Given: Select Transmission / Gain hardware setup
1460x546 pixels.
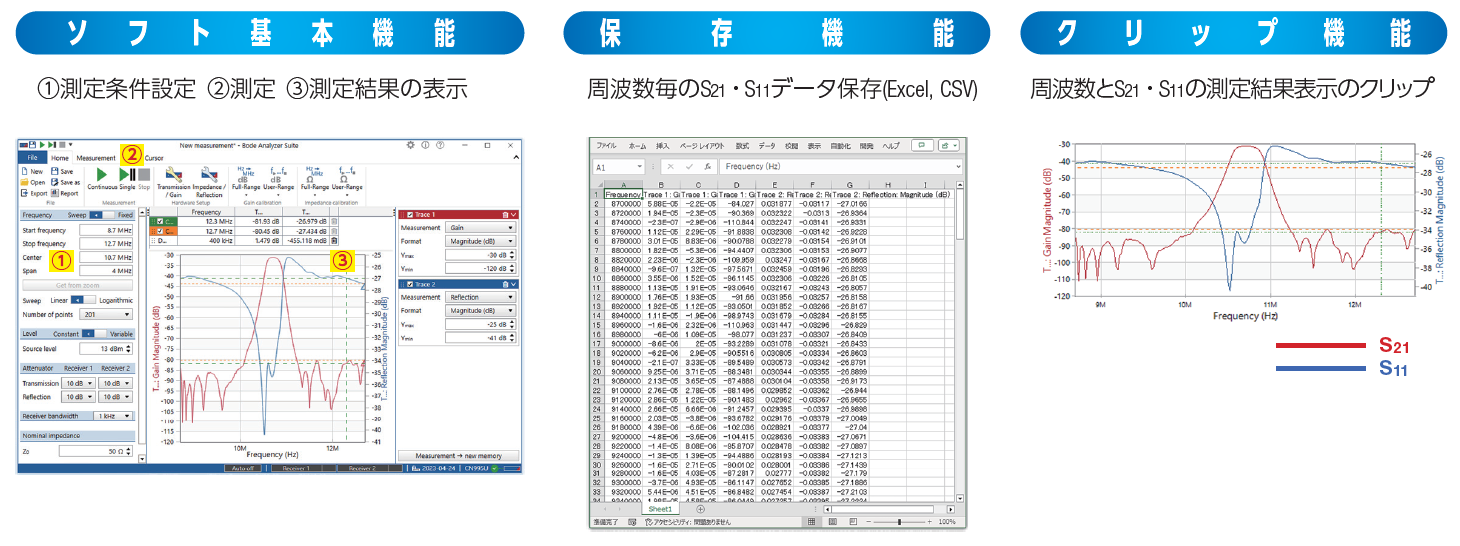Looking at the screenshot, I should (x=174, y=181).
